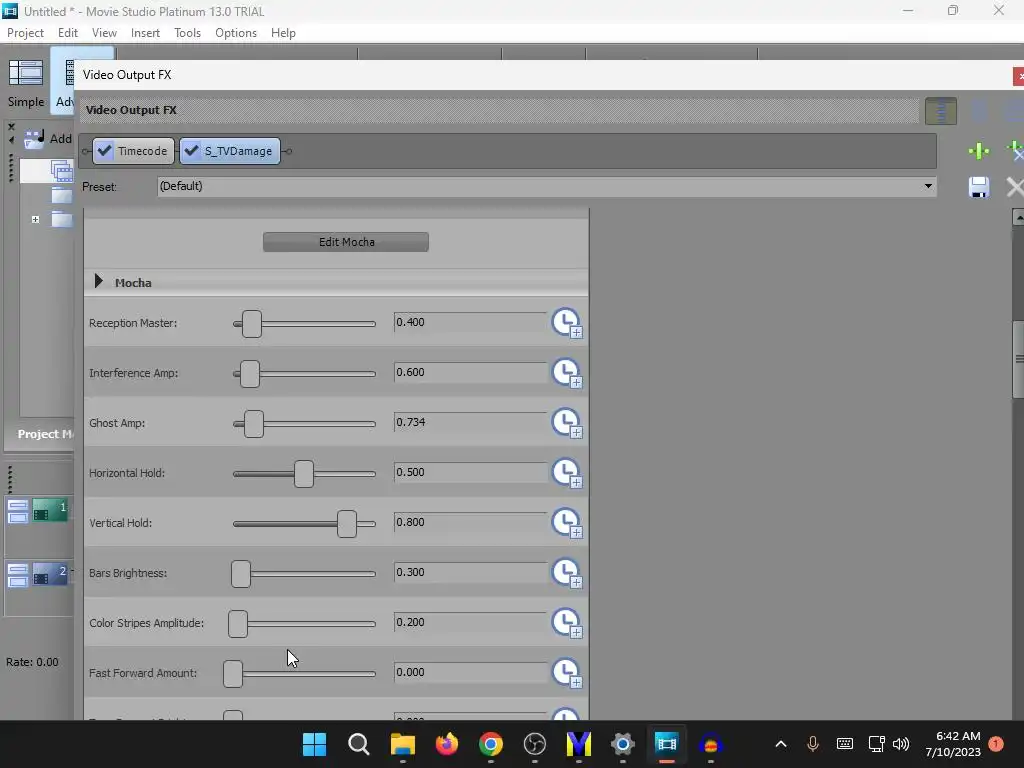Click track 1 header icon
Image resolution: width=1024 pixels, height=768 pixels.
(x=50, y=511)
